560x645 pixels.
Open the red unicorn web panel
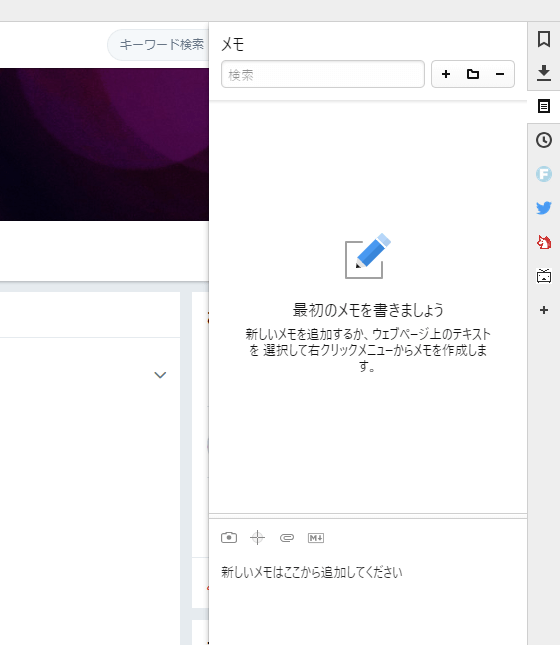click(544, 242)
